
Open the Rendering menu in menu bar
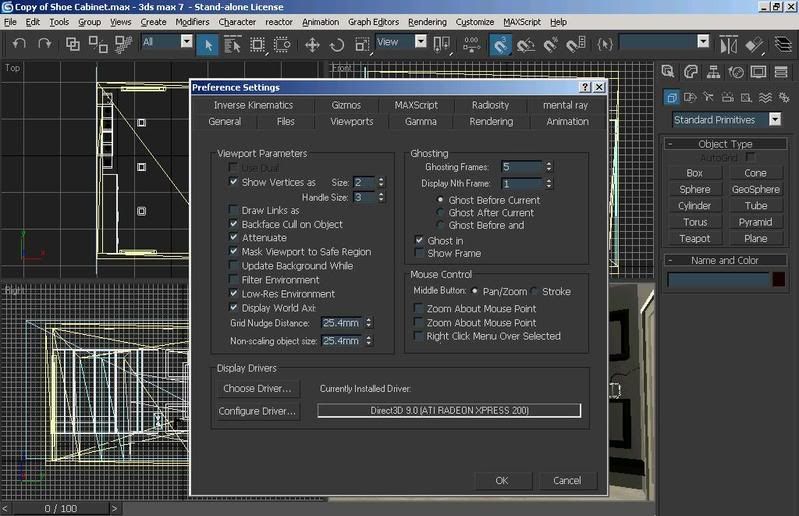pos(427,21)
